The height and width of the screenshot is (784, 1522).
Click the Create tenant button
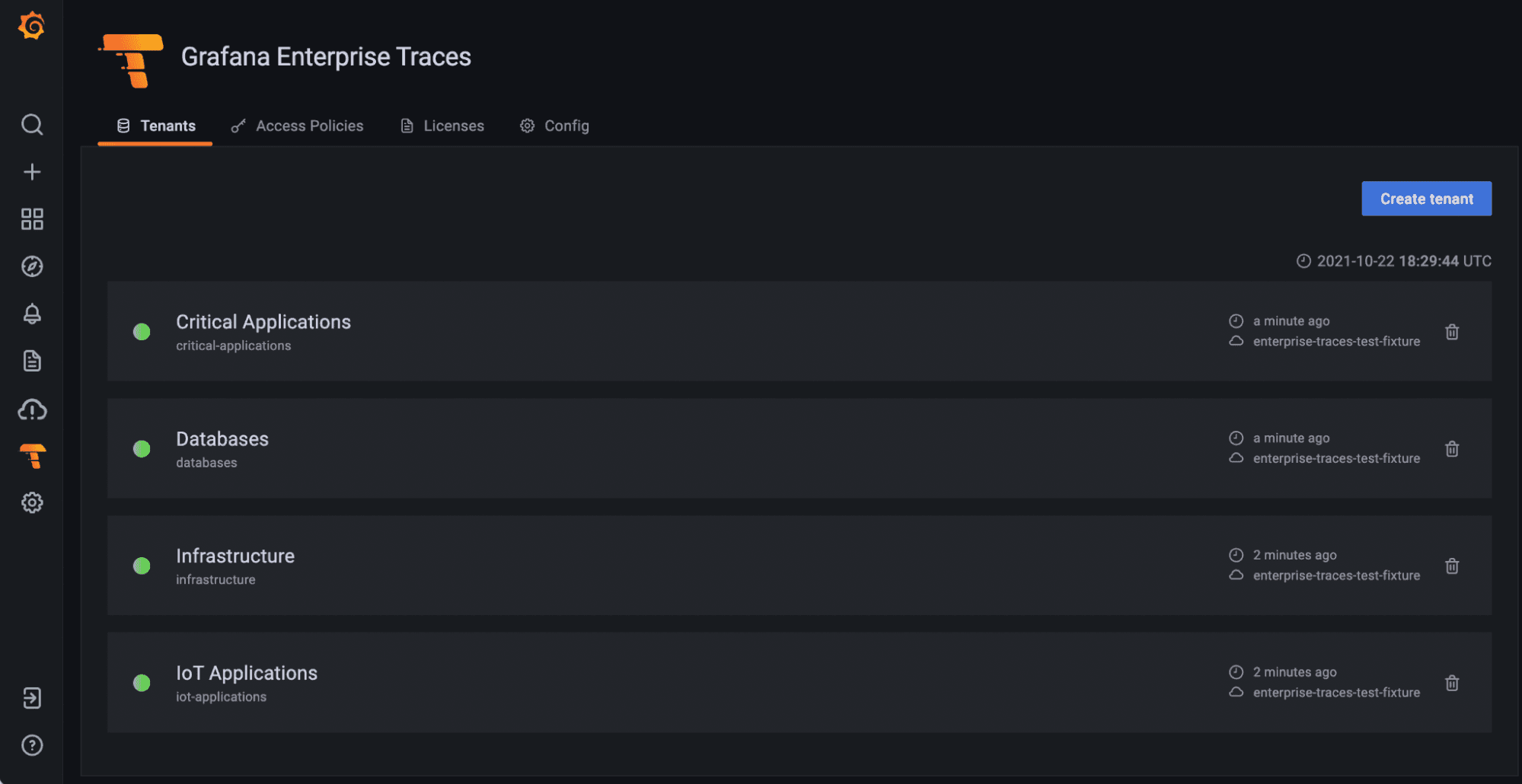pyautogui.click(x=1426, y=199)
